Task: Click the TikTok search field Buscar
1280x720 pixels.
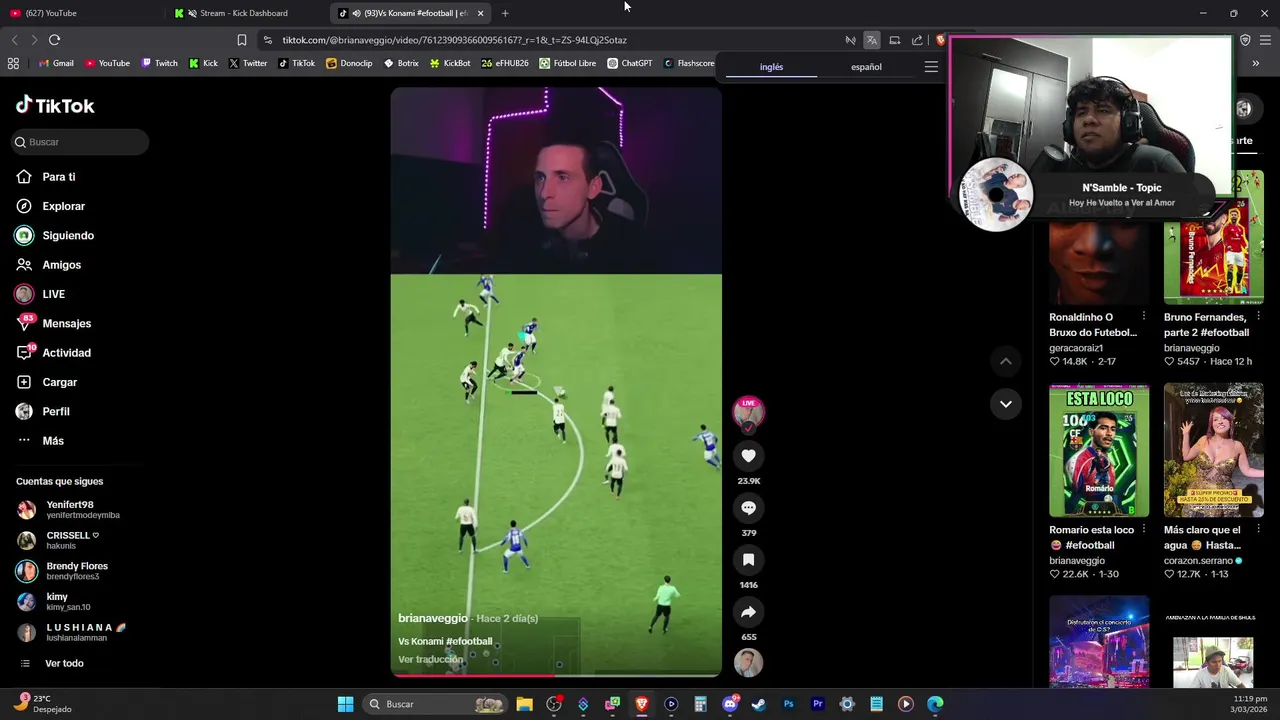Action: point(80,142)
